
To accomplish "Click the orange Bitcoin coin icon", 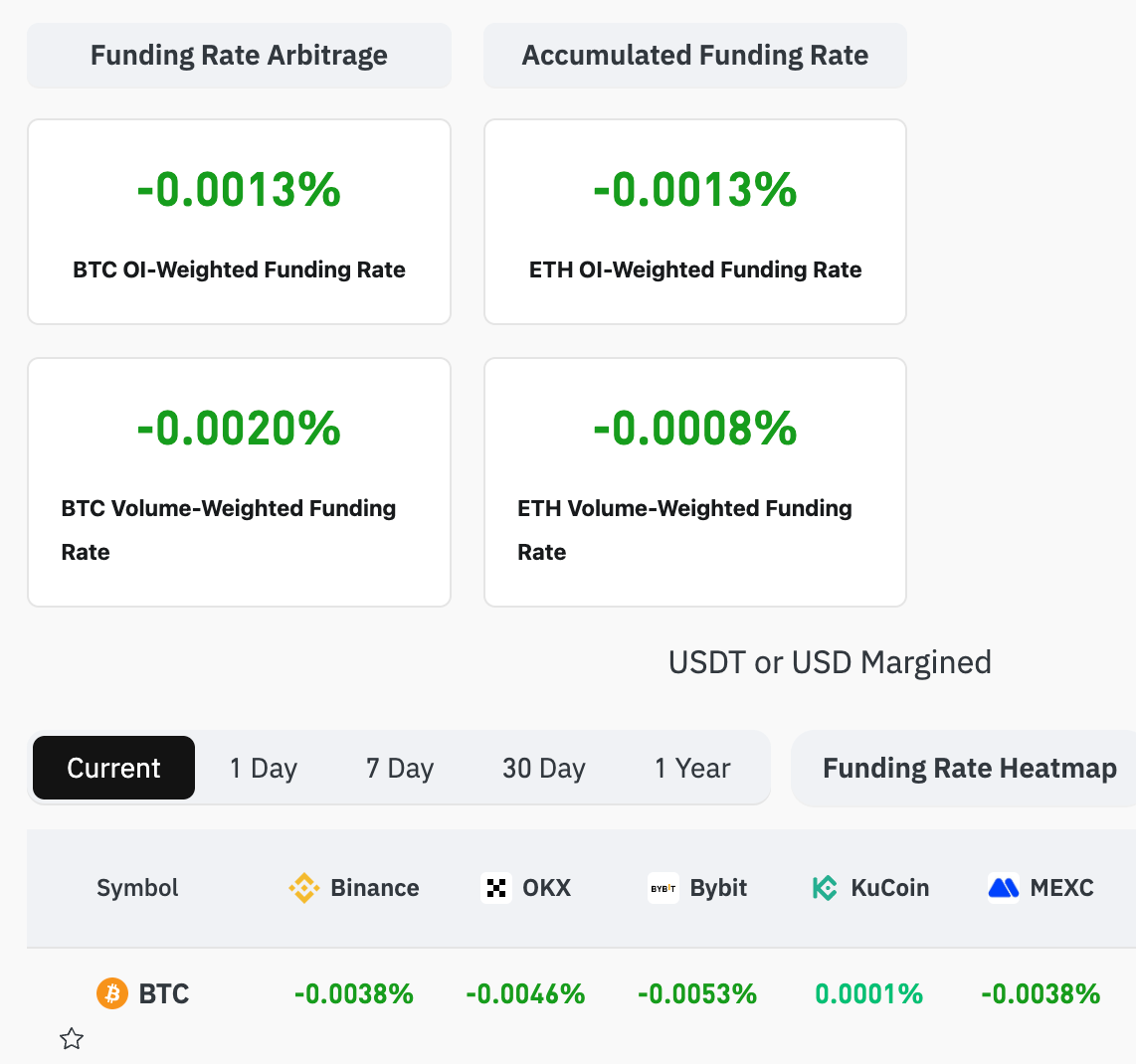I will click(x=112, y=993).
